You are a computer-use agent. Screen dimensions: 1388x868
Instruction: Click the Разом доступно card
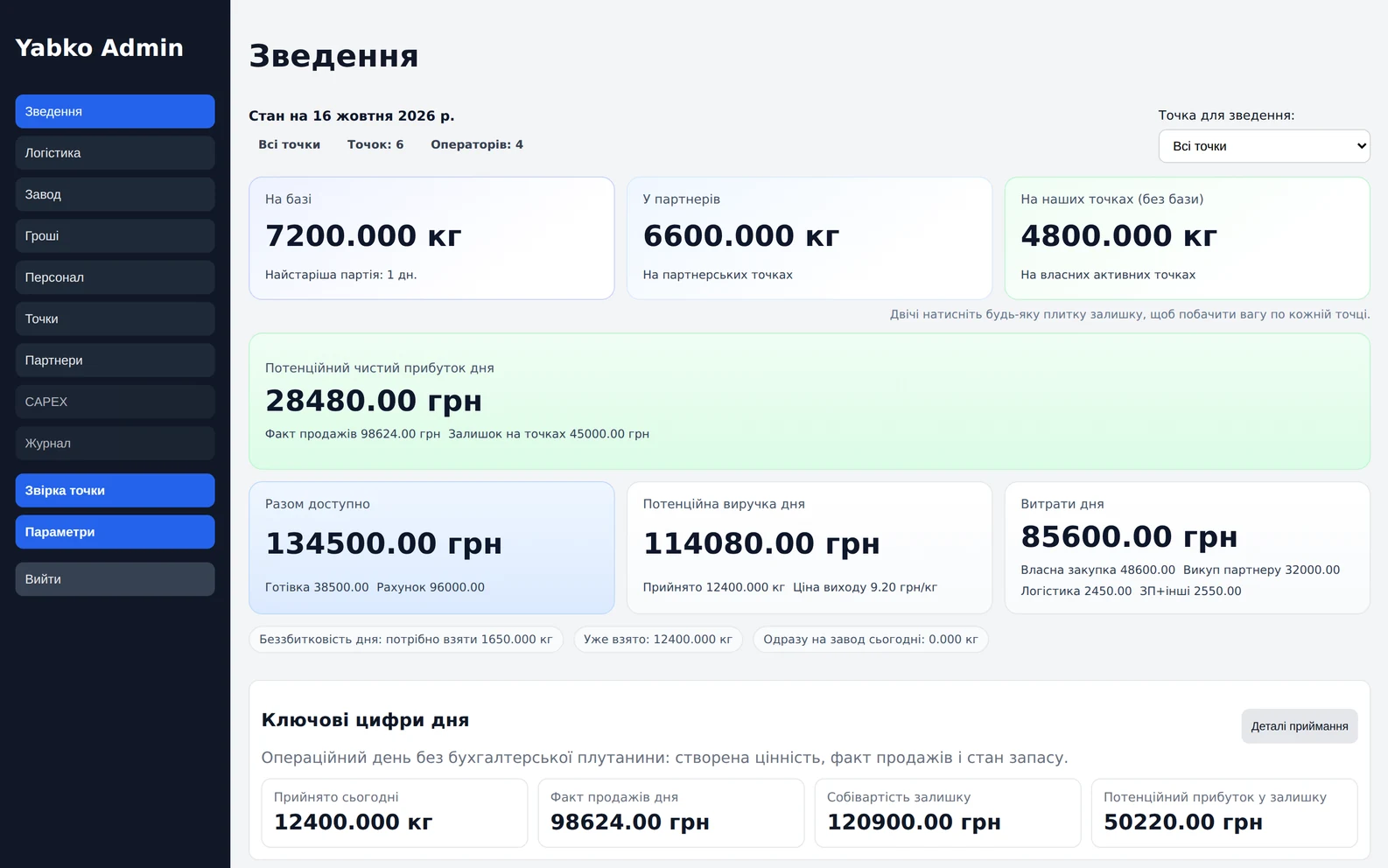click(x=431, y=548)
